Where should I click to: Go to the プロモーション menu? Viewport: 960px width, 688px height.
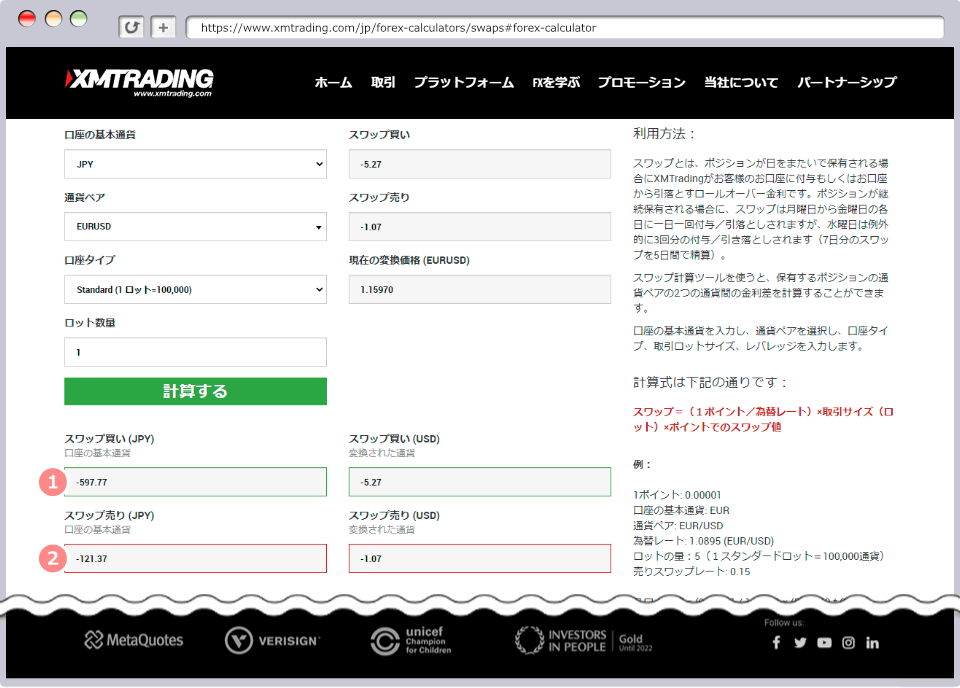pos(641,83)
